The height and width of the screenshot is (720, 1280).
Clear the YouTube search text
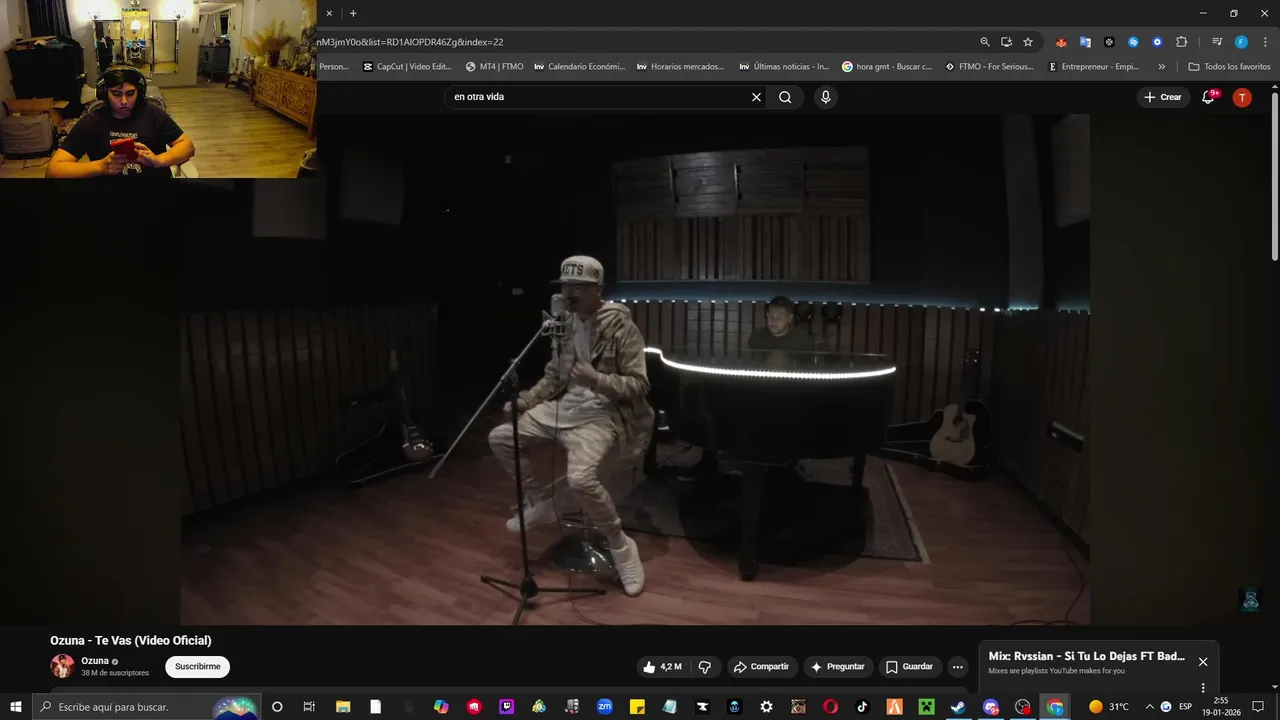click(x=756, y=97)
